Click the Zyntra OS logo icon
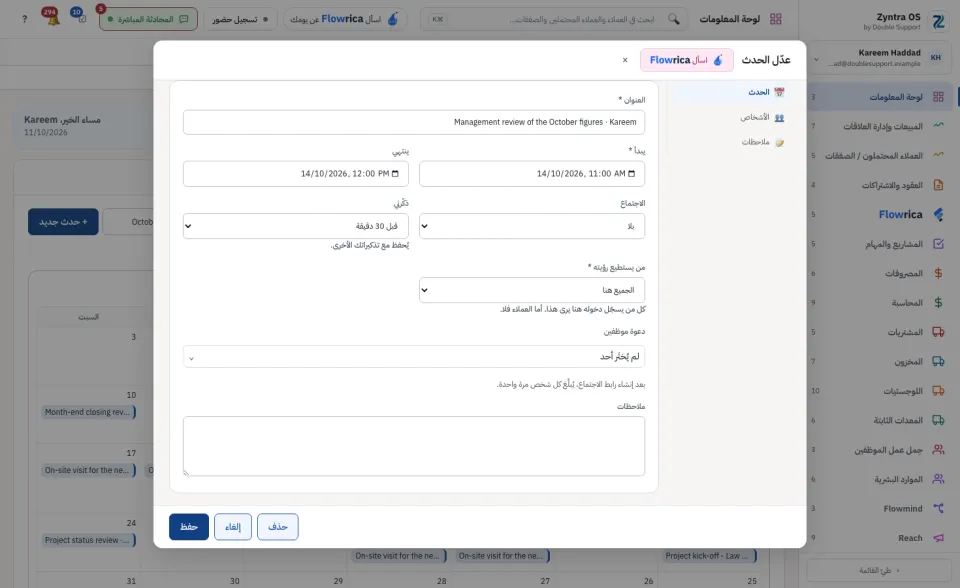Screen dimensions: 960x588 click(938, 22)
